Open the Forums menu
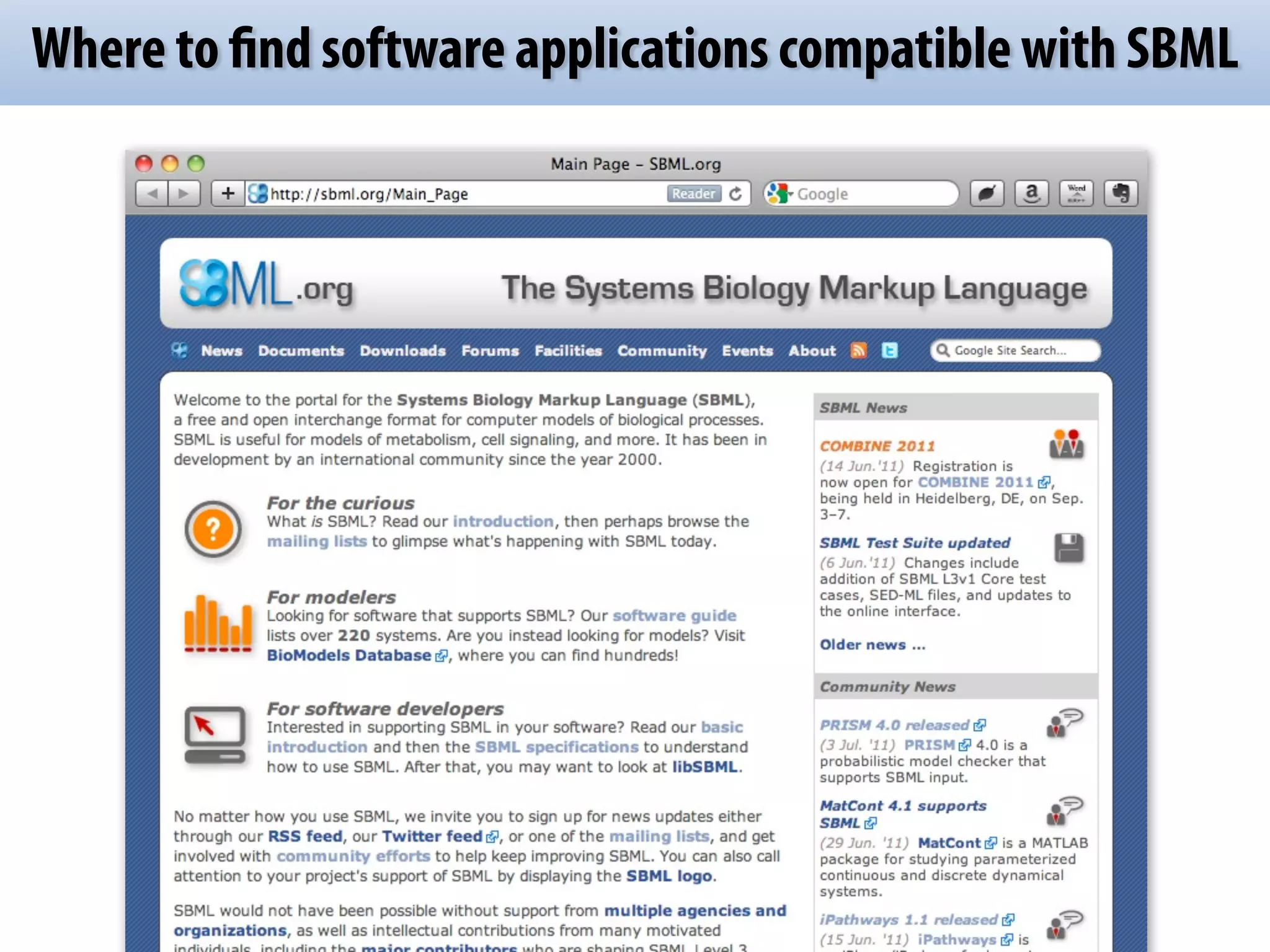The image size is (1270, 952). pos(490,351)
